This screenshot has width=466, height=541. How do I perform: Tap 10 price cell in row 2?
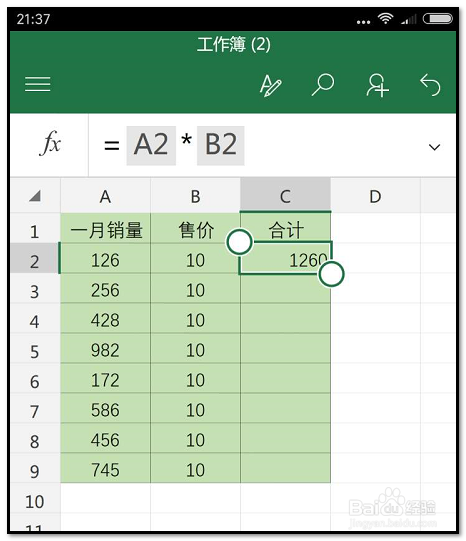point(196,259)
